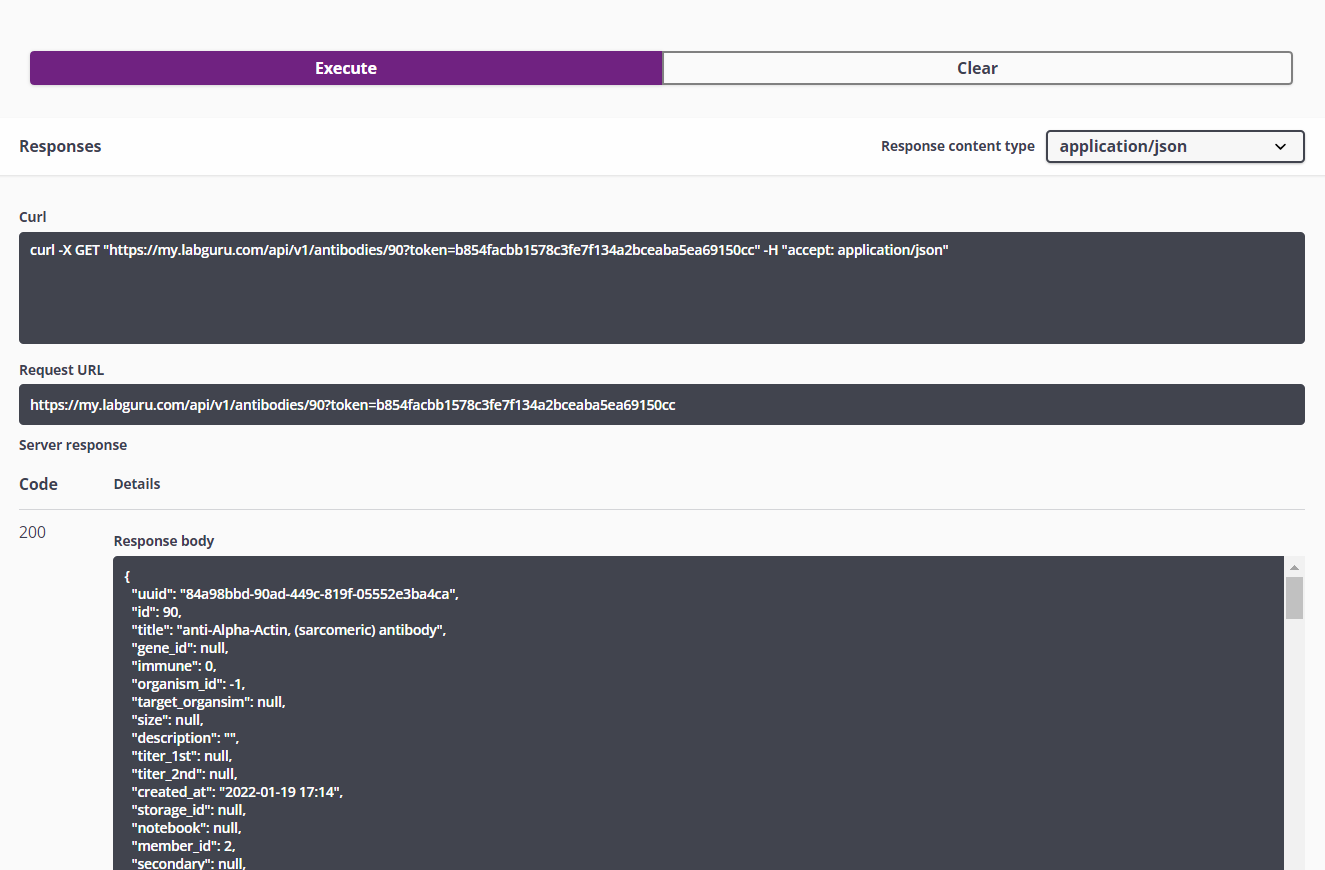1325x870 pixels.
Task: Click the response body scrollbar thumb
Action: click(1294, 597)
